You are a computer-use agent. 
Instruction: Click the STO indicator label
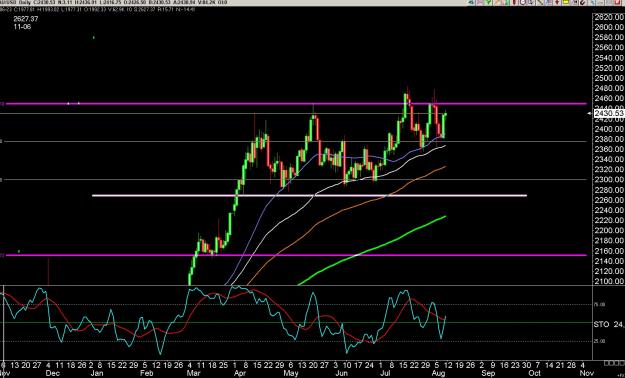(601, 325)
